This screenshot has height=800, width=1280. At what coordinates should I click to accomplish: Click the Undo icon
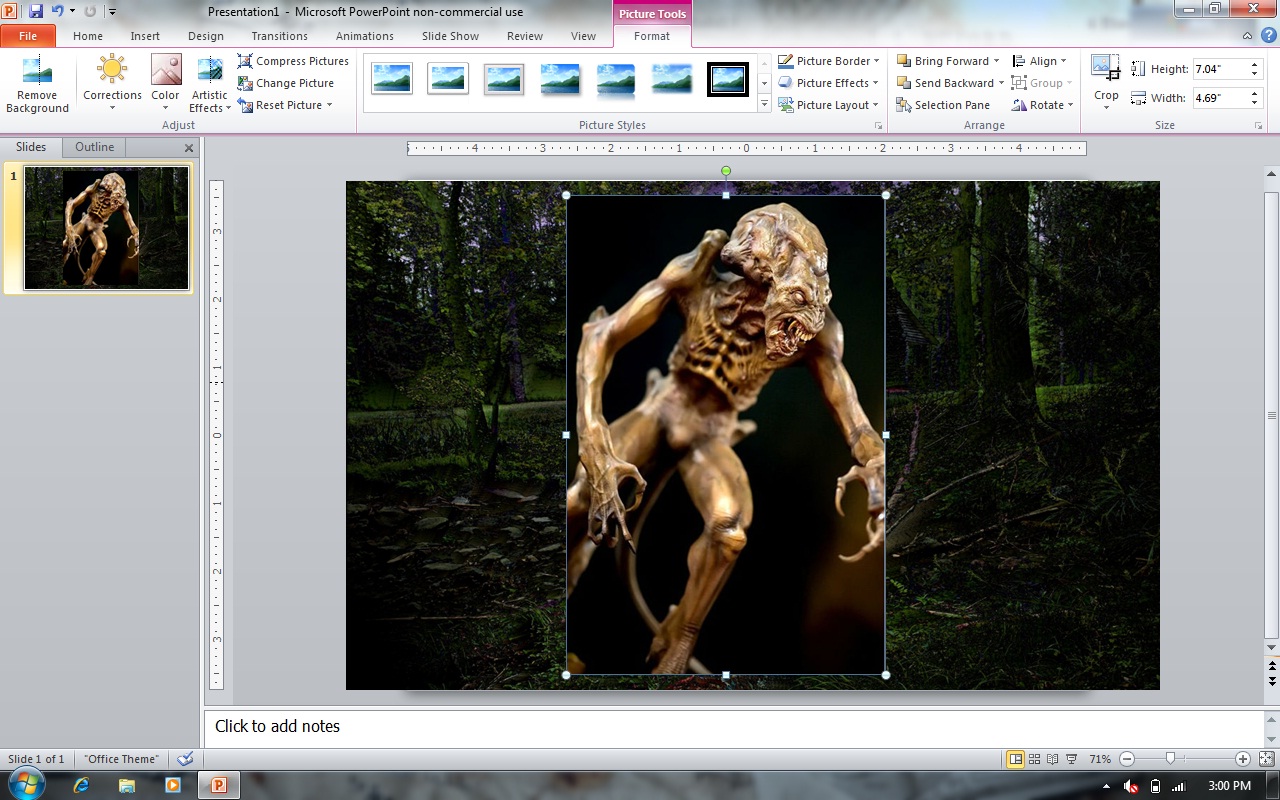[57, 11]
